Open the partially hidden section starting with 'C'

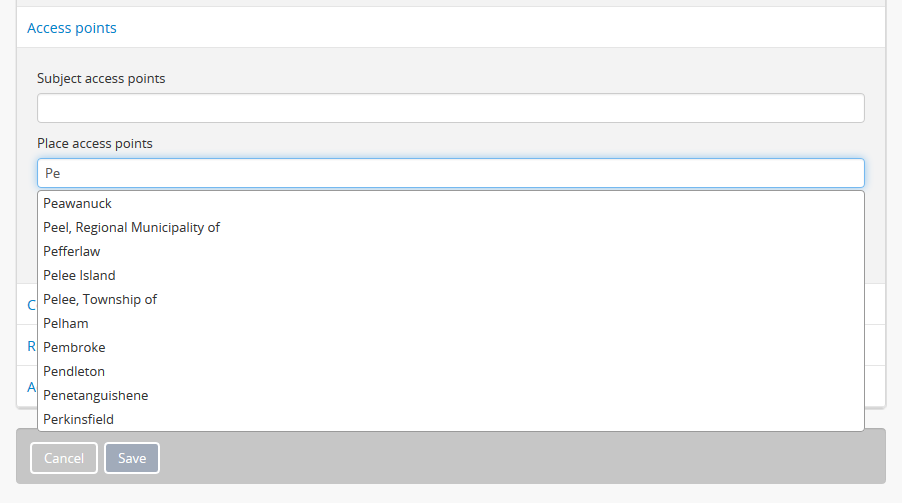point(31,304)
